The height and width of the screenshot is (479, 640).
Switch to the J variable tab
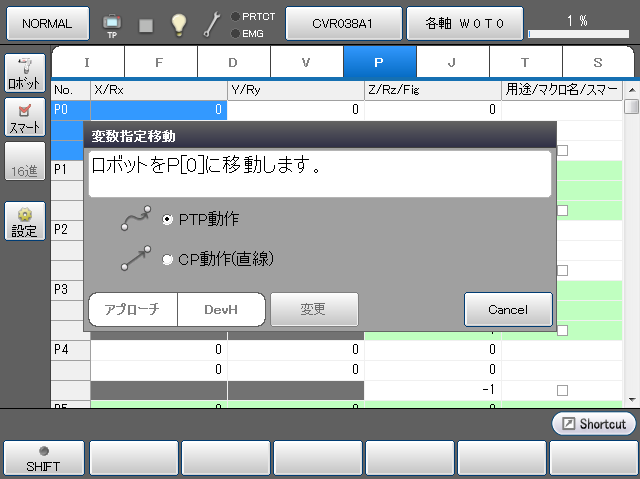(x=452, y=62)
